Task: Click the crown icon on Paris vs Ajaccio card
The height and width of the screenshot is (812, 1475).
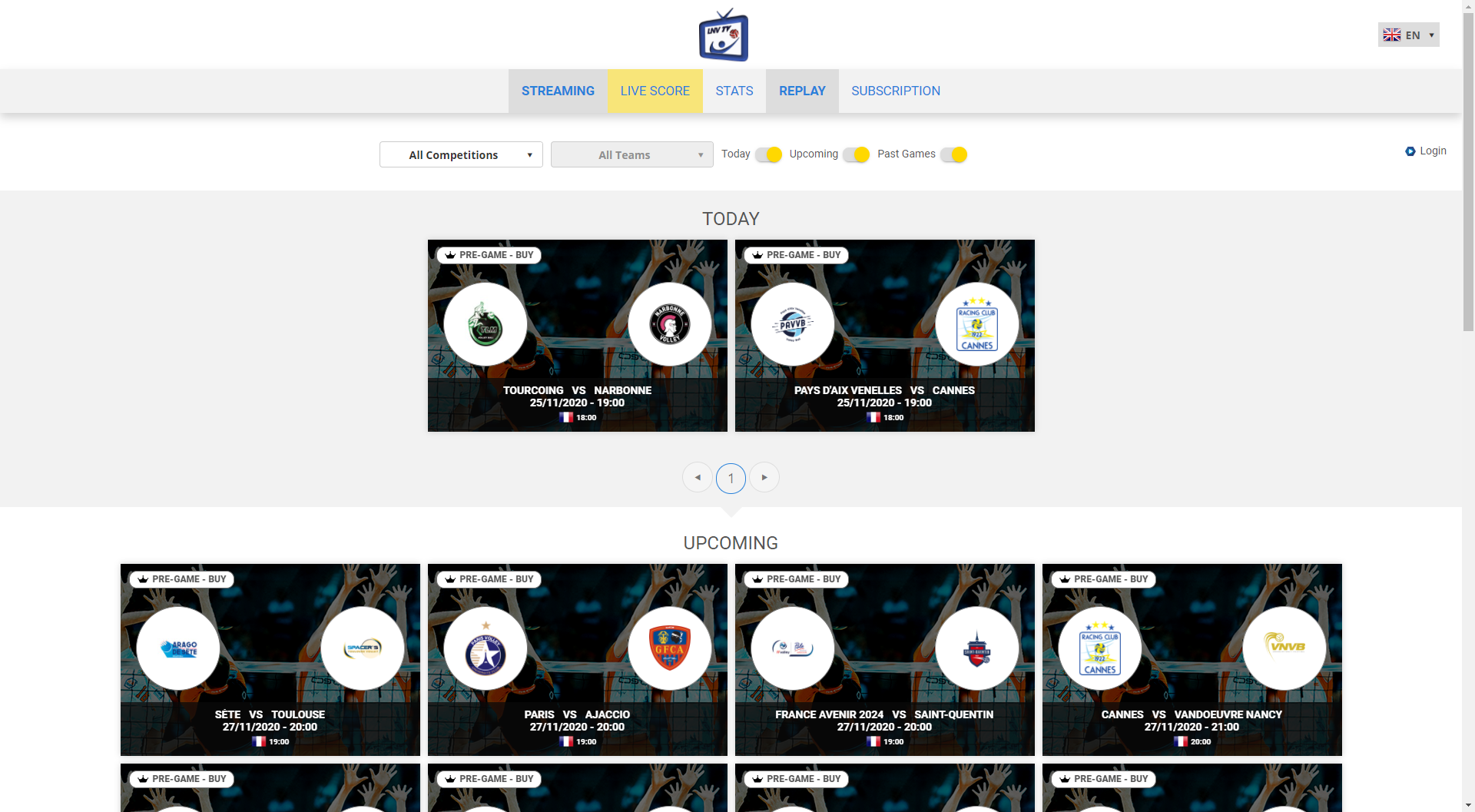Action: tap(450, 579)
